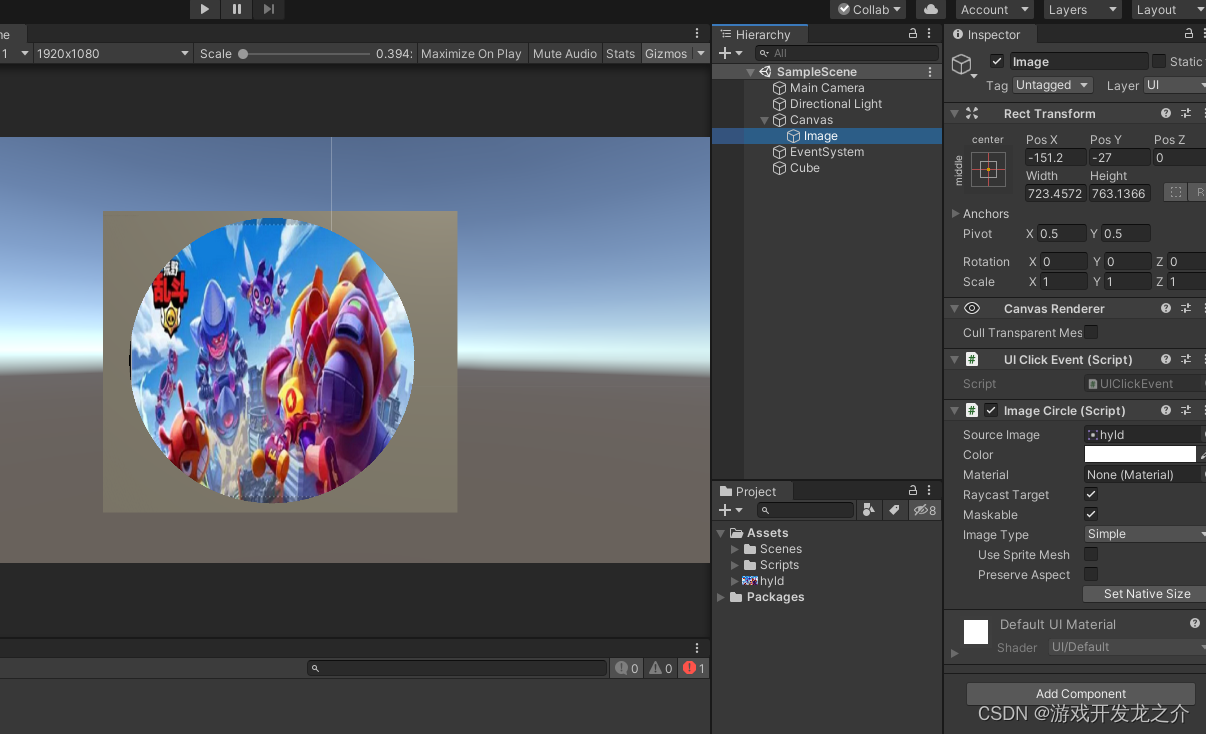Expand the Scenes folder in Project
Screen dimensions: 1206x734
735,549
